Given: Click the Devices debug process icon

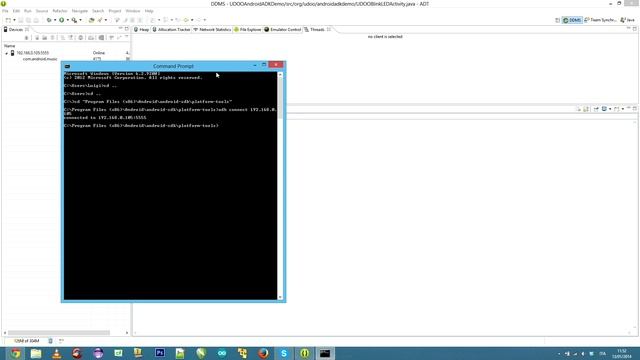Looking at the screenshot, I should point(27,38).
